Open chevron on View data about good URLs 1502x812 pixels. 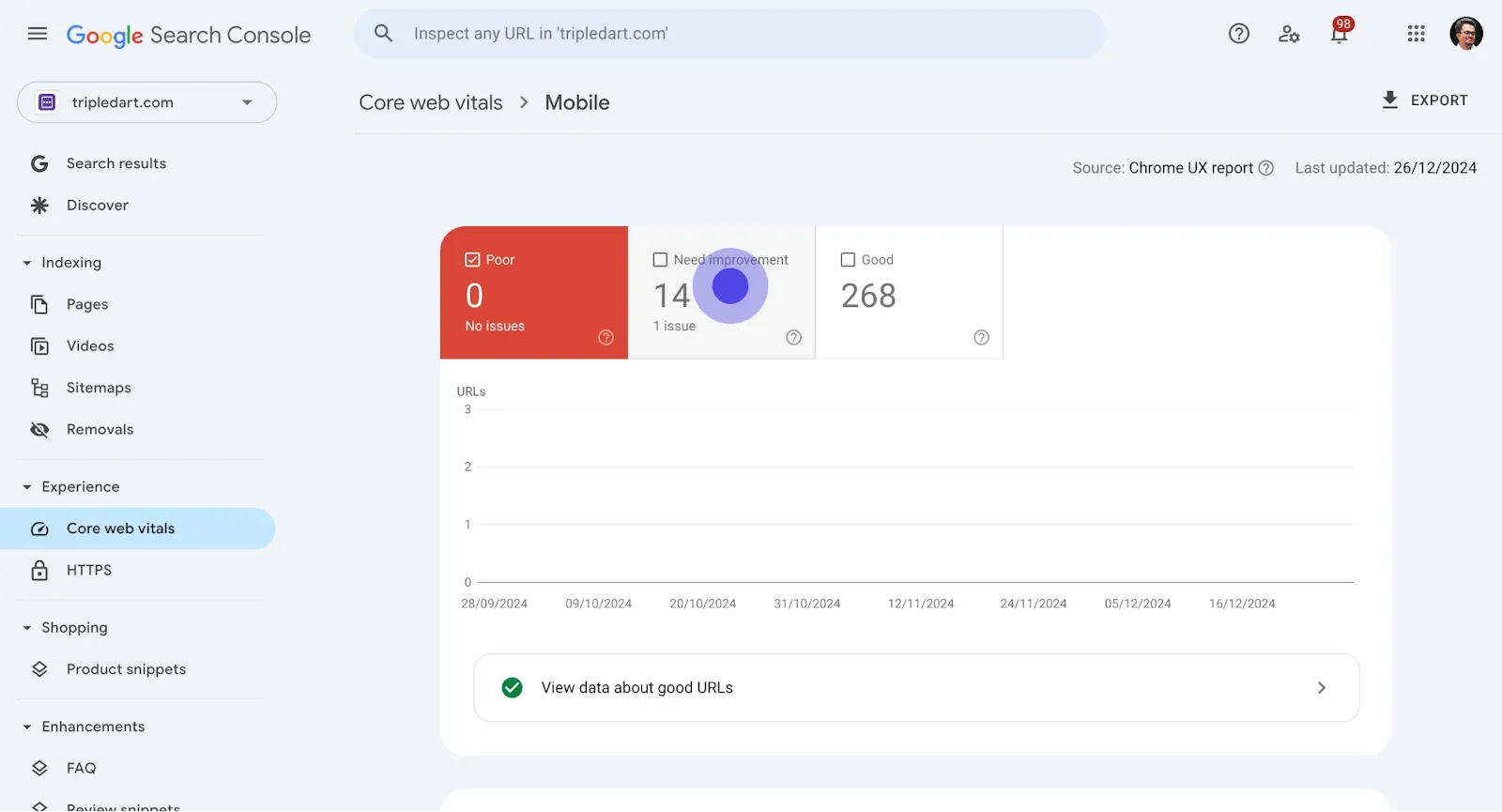pyautogui.click(x=1322, y=688)
